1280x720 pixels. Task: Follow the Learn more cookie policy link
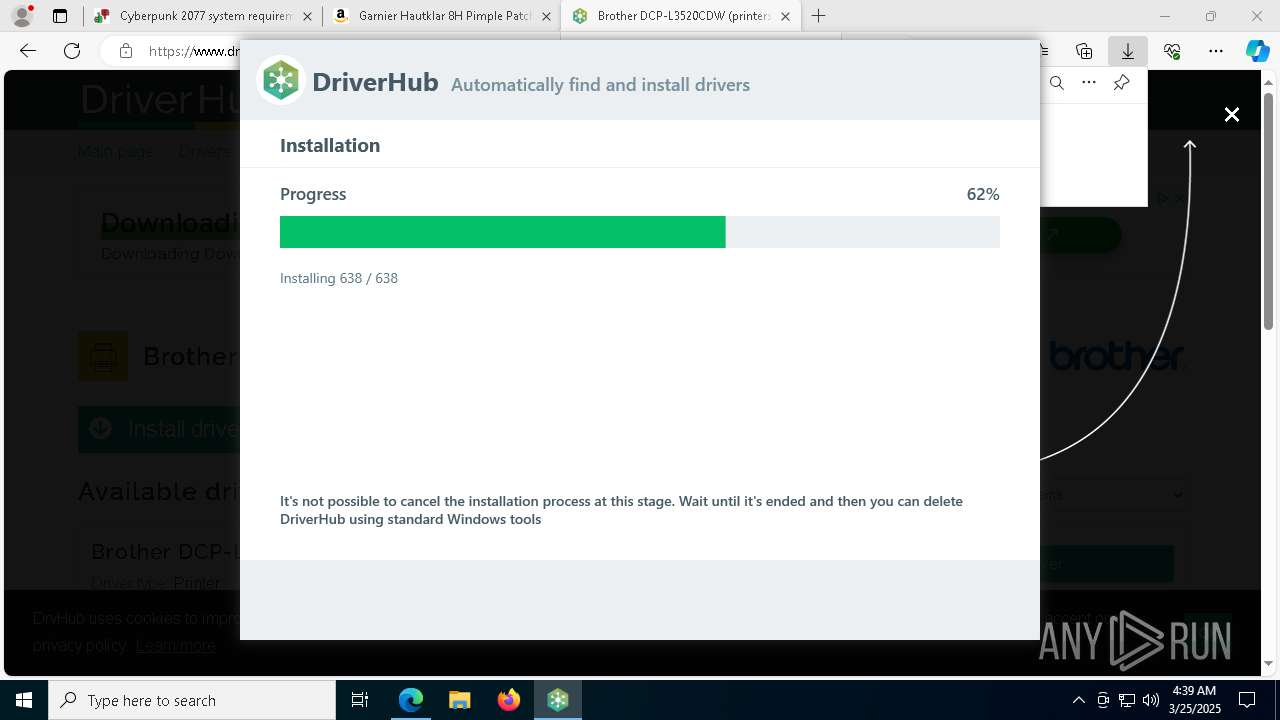coord(176,646)
